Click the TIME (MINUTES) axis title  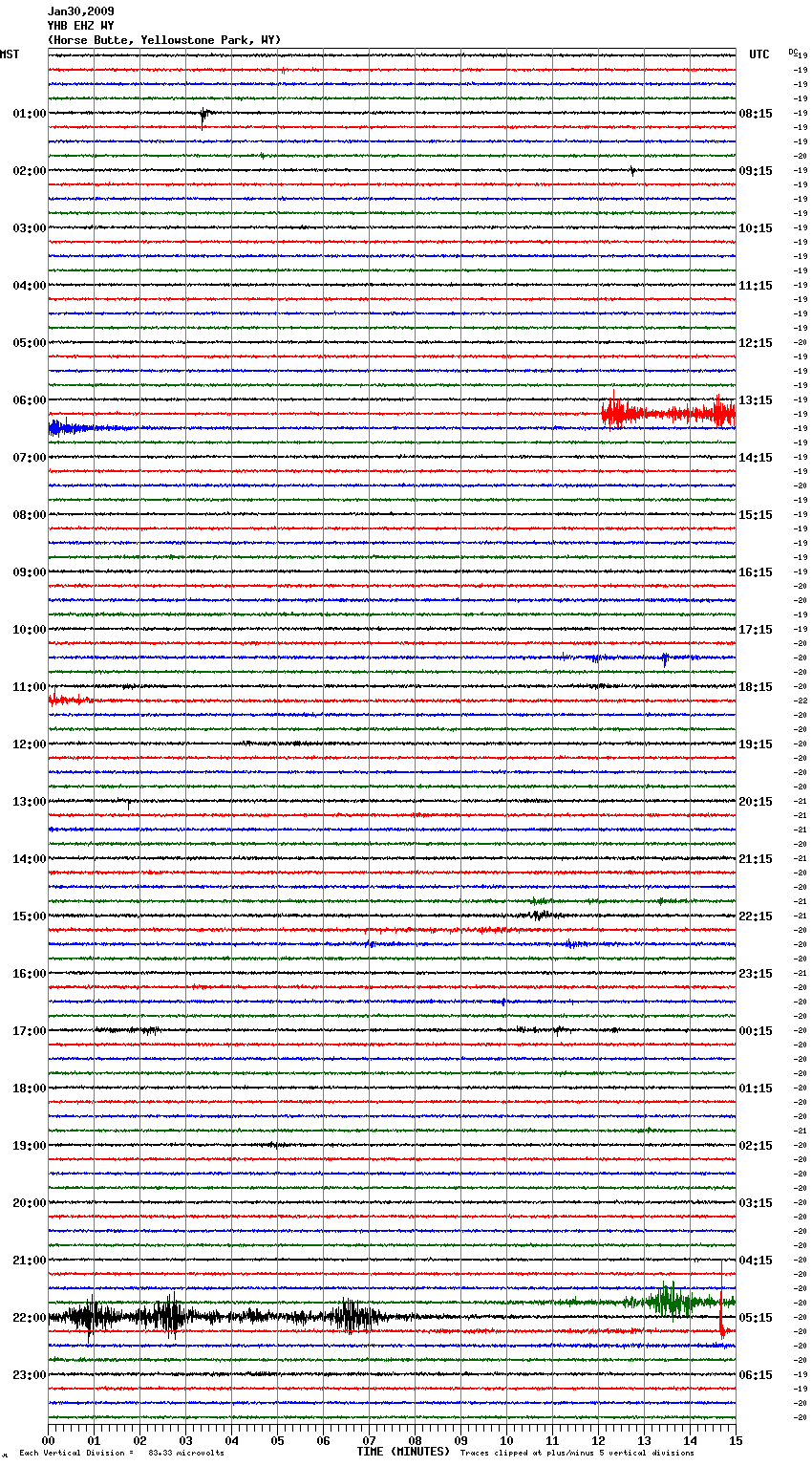(x=403, y=1452)
